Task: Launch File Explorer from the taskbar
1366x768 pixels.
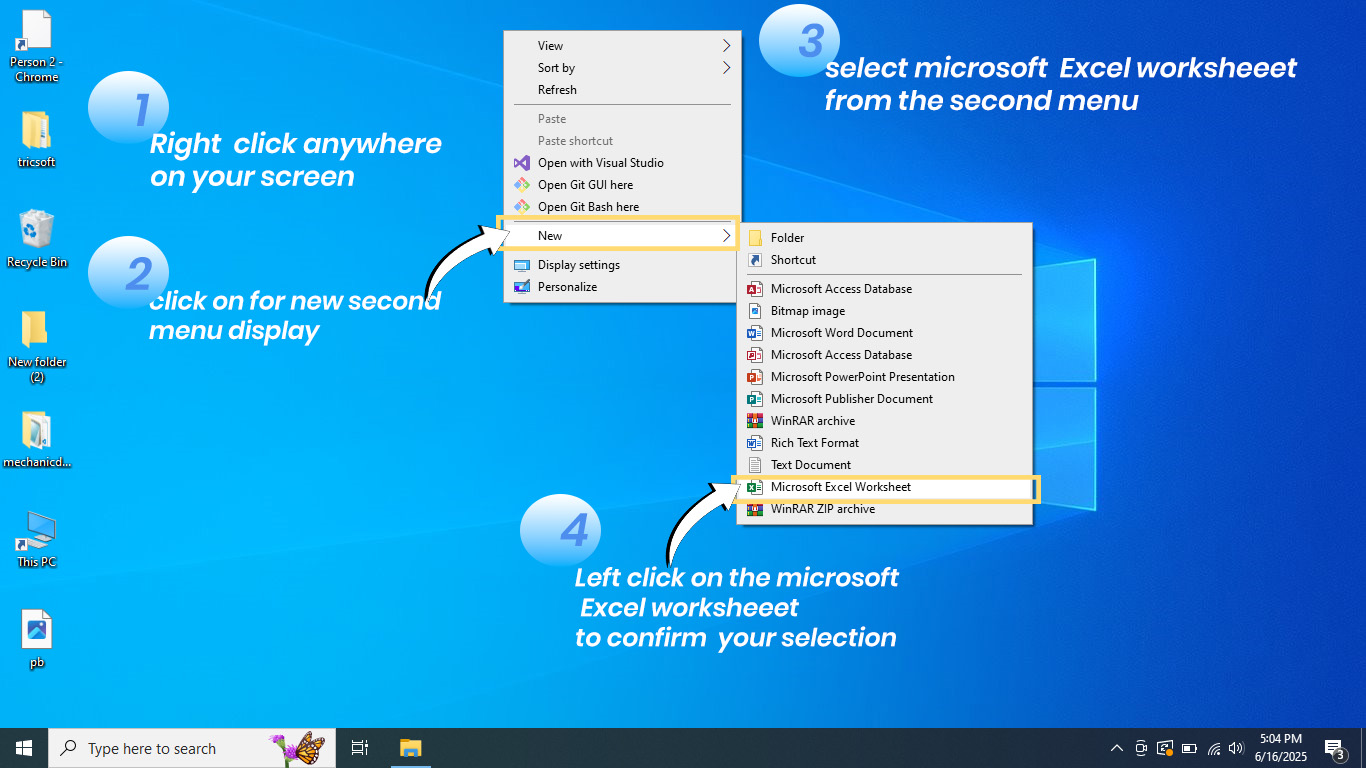Action: coord(410,747)
